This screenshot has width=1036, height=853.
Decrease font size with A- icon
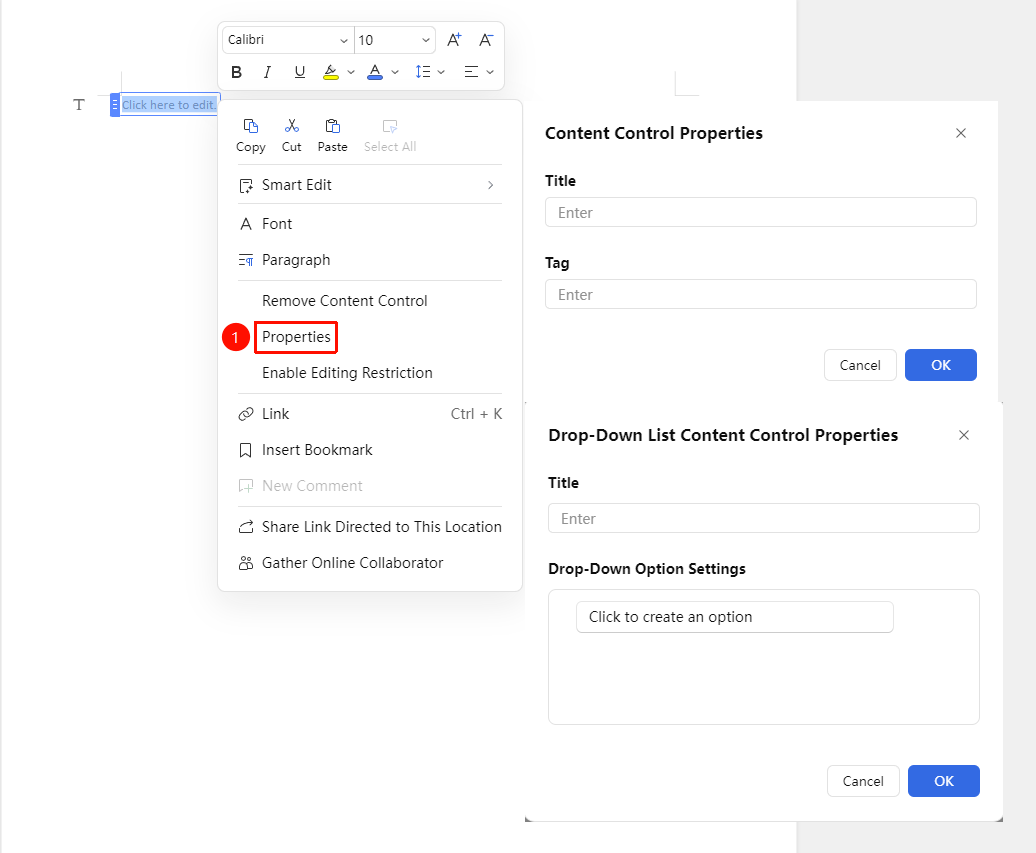[x=486, y=40]
